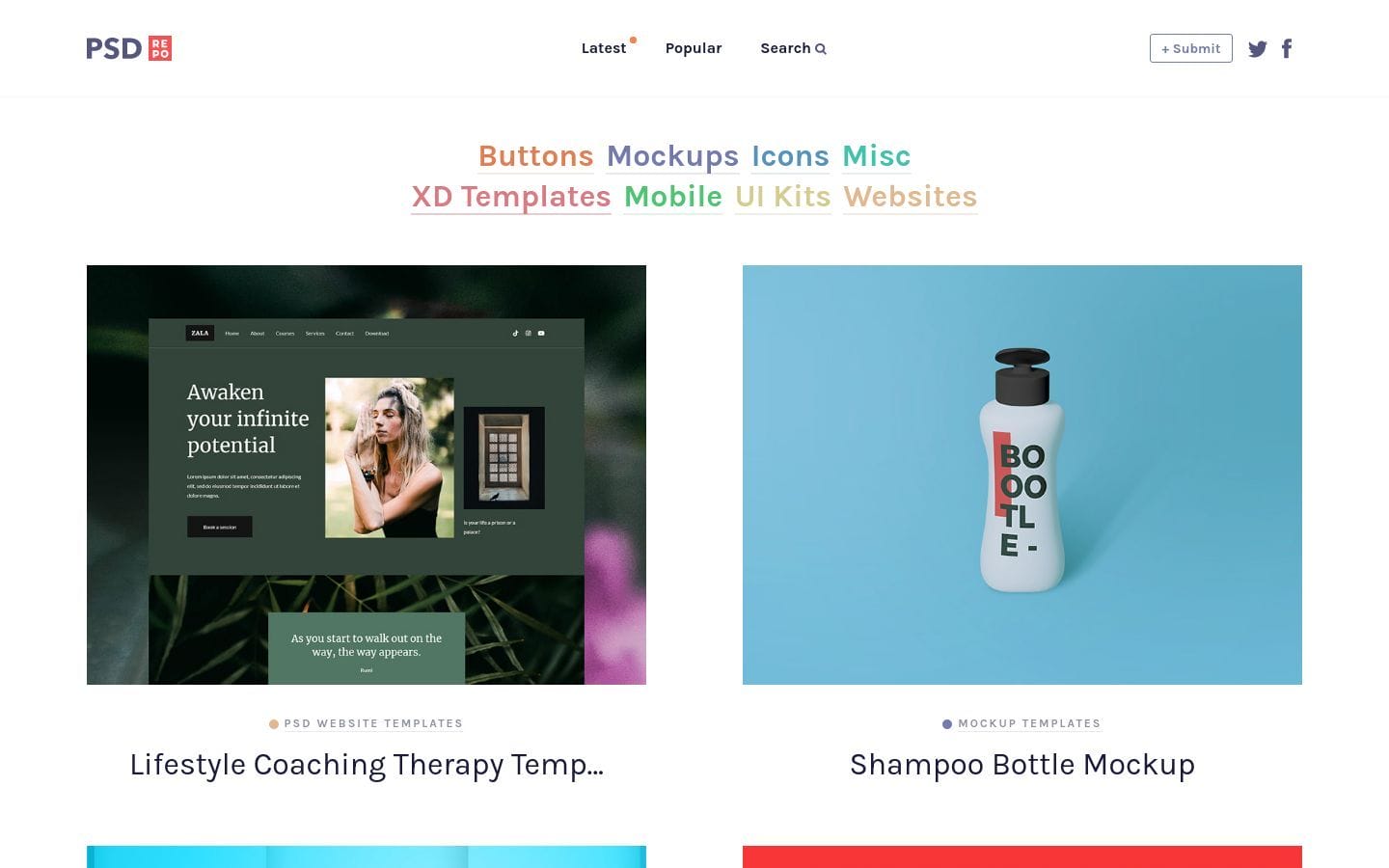Browse the Mockups category
Viewport: 1389px width, 868px height.
pyautogui.click(x=672, y=156)
